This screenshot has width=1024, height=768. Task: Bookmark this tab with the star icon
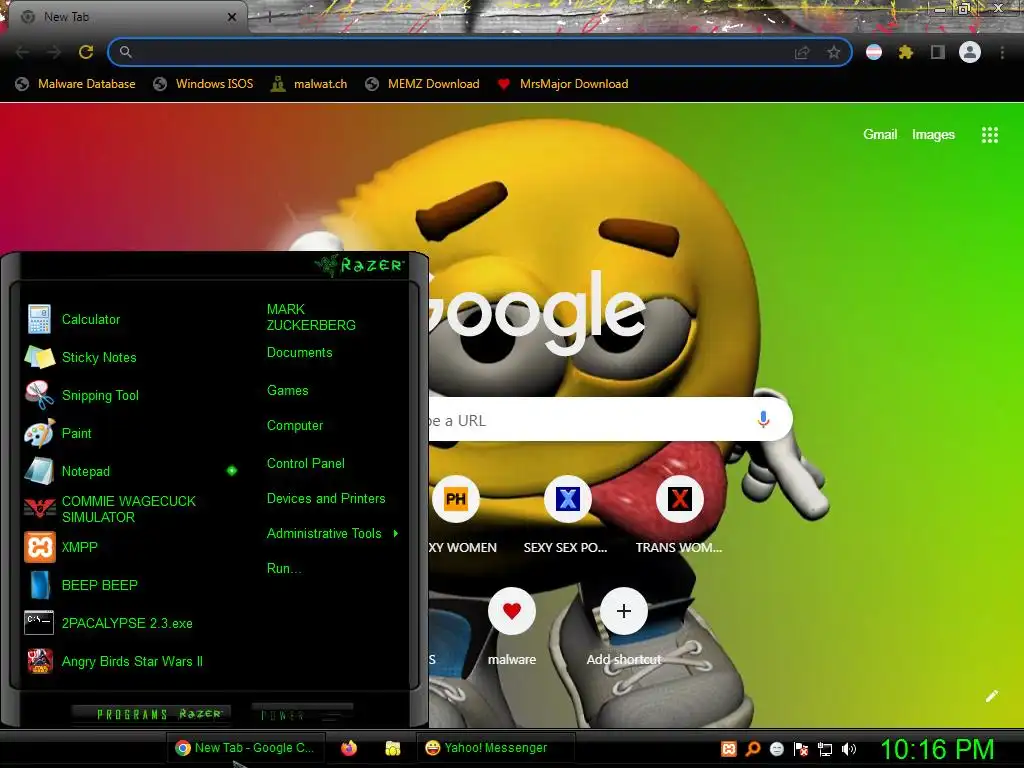click(833, 52)
